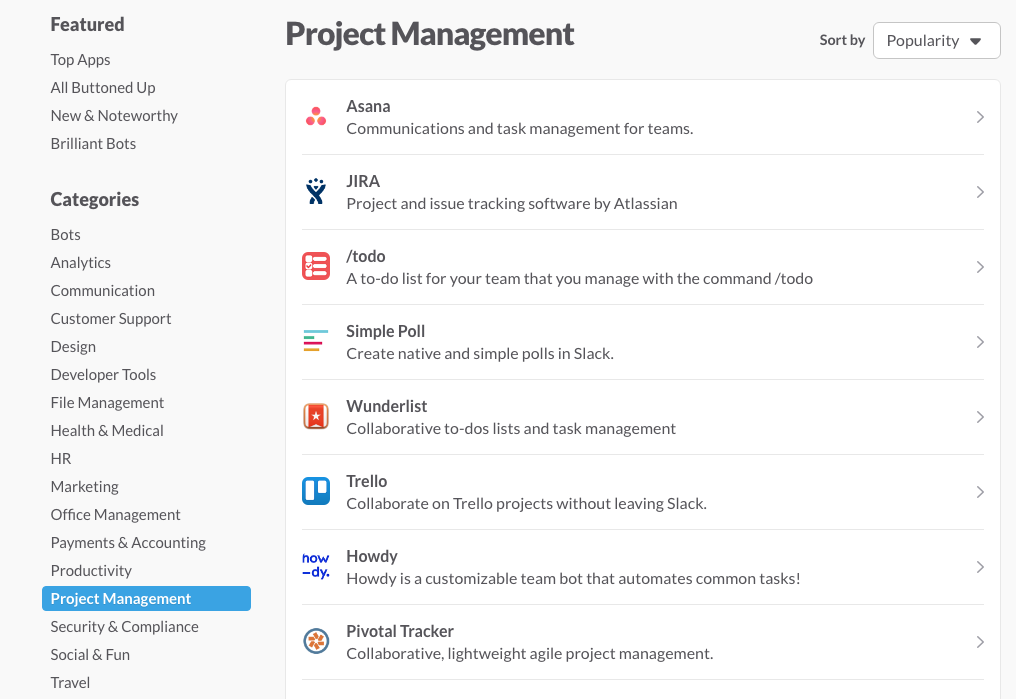1016x699 pixels.
Task: Click the Howdy bot icon
Action: [316, 566]
